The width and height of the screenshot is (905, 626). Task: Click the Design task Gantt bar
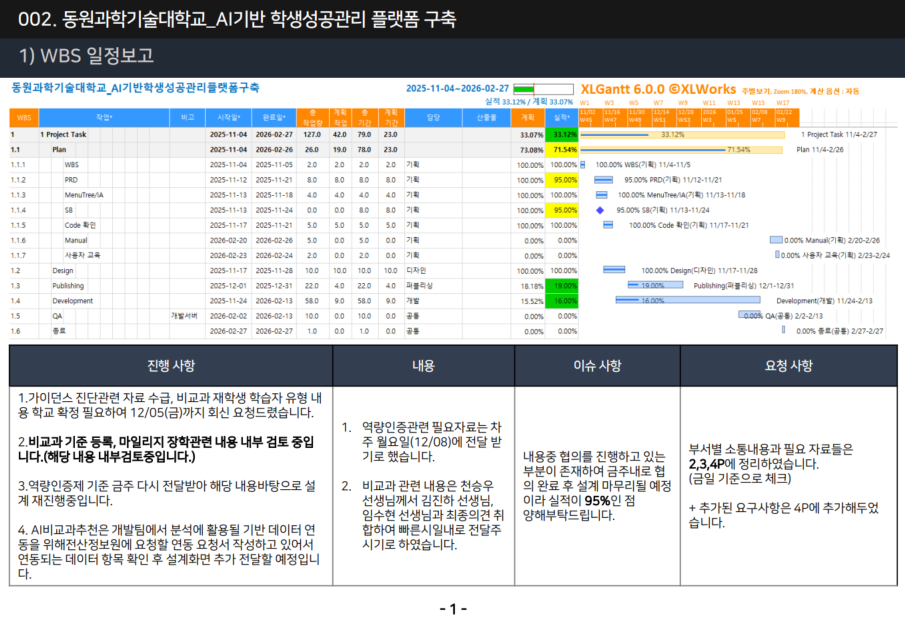tap(614, 270)
